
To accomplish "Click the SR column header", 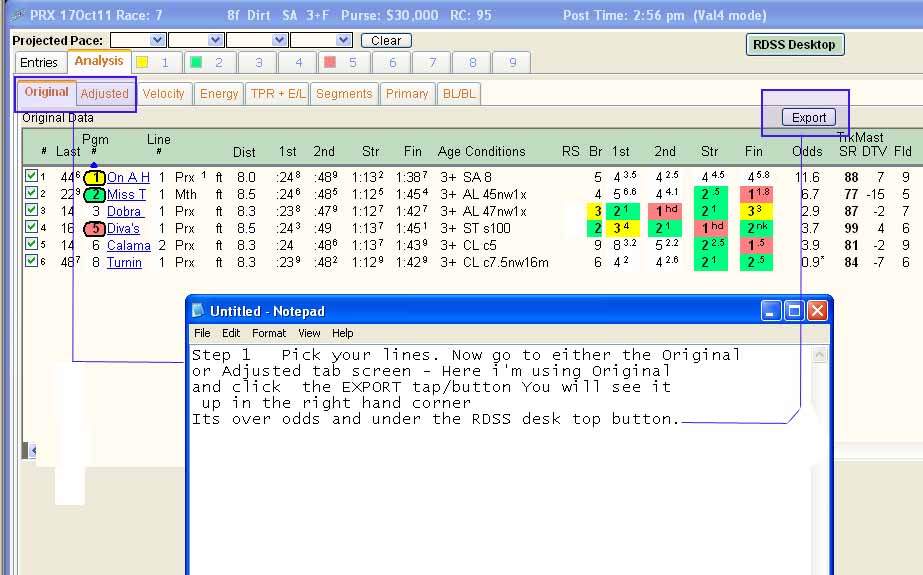I will pyautogui.click(x=848, y=151).
